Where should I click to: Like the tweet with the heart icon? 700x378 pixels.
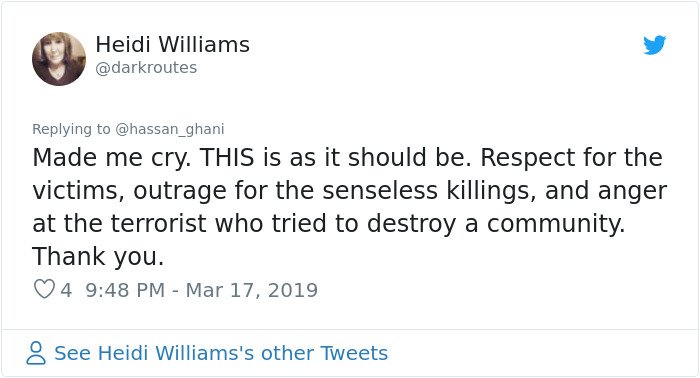pos(44,289)
